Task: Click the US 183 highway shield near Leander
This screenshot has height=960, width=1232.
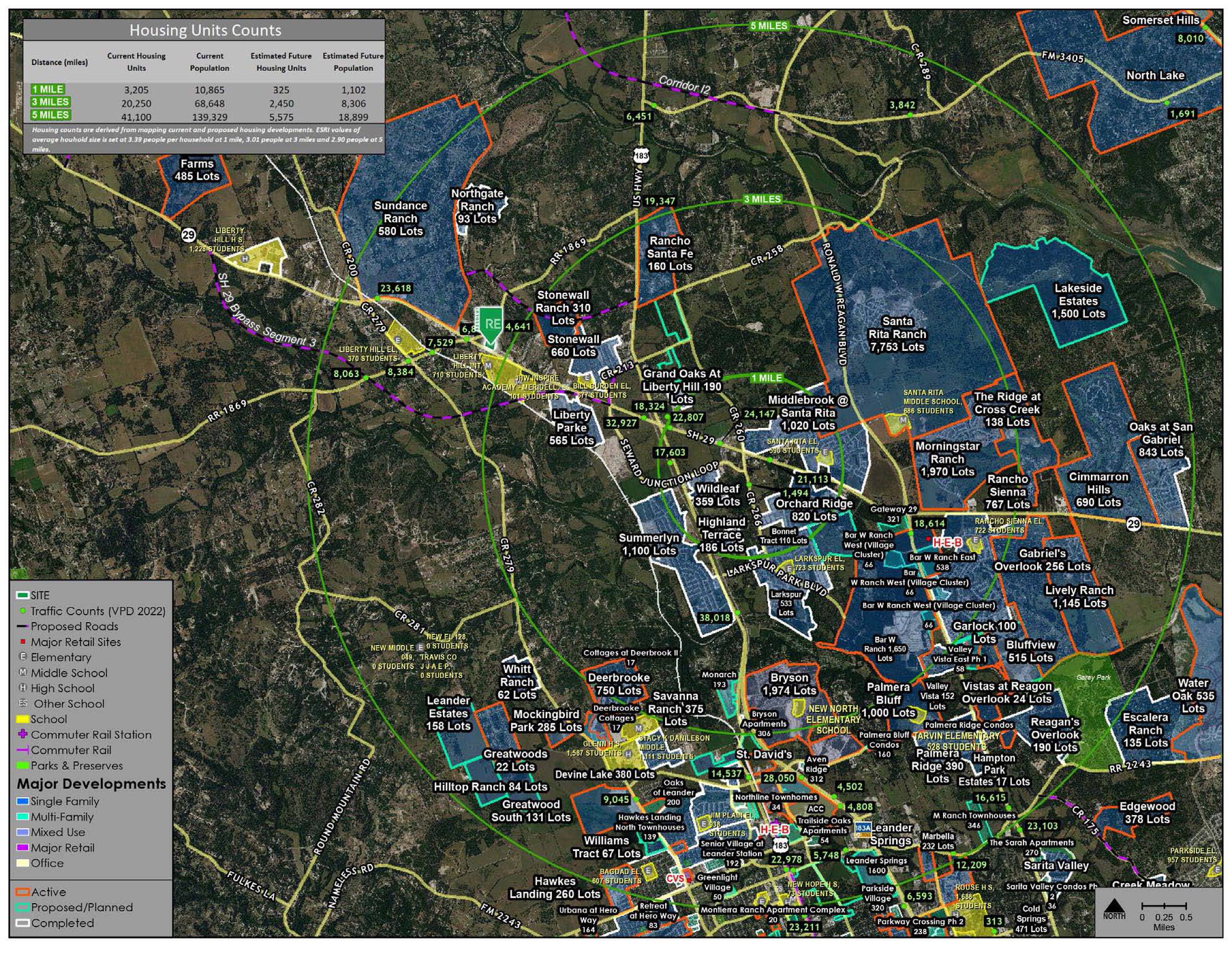Action: coord(780,845)
